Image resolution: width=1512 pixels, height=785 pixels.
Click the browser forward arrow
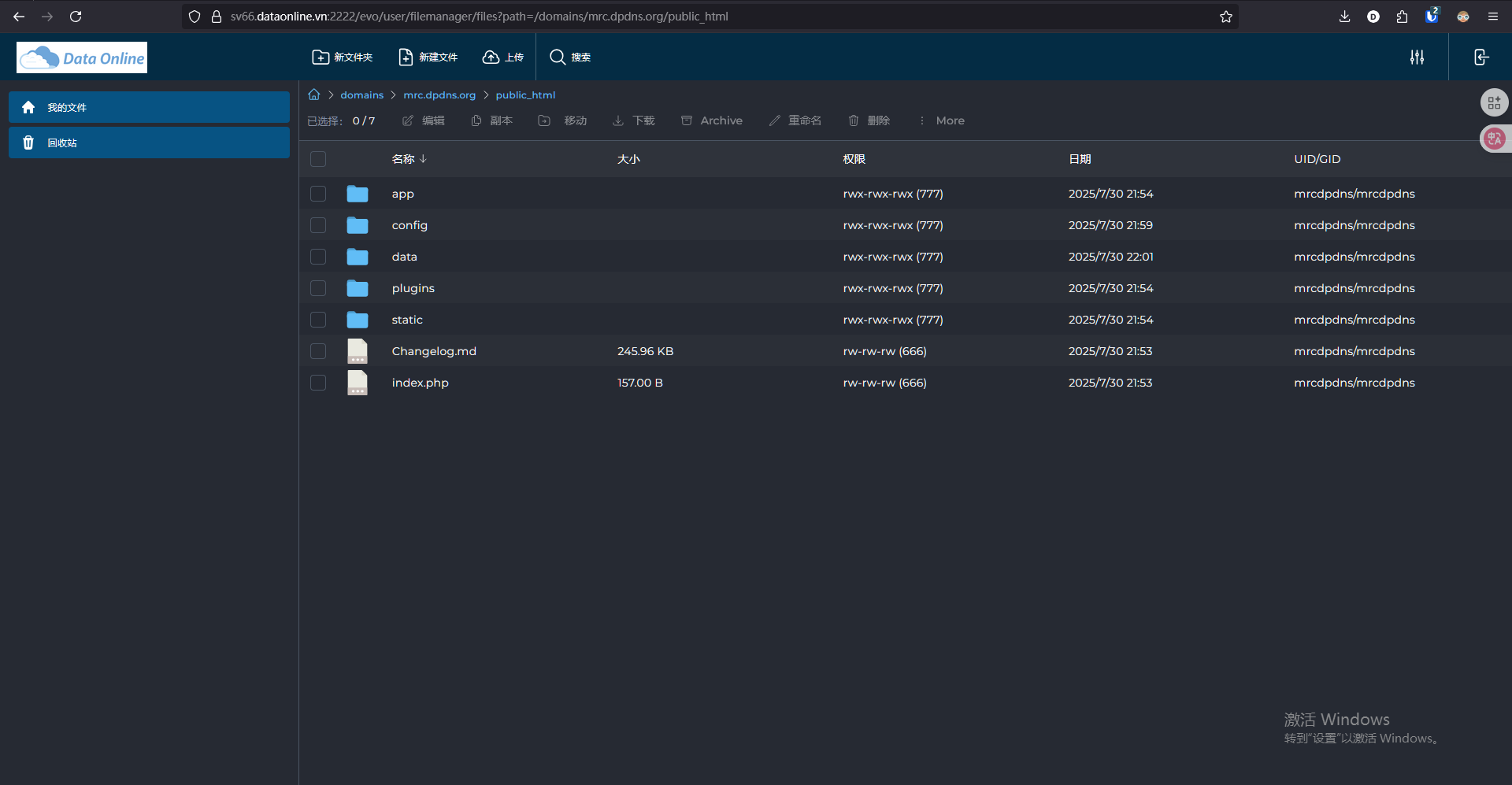click(x=47, y=17)
